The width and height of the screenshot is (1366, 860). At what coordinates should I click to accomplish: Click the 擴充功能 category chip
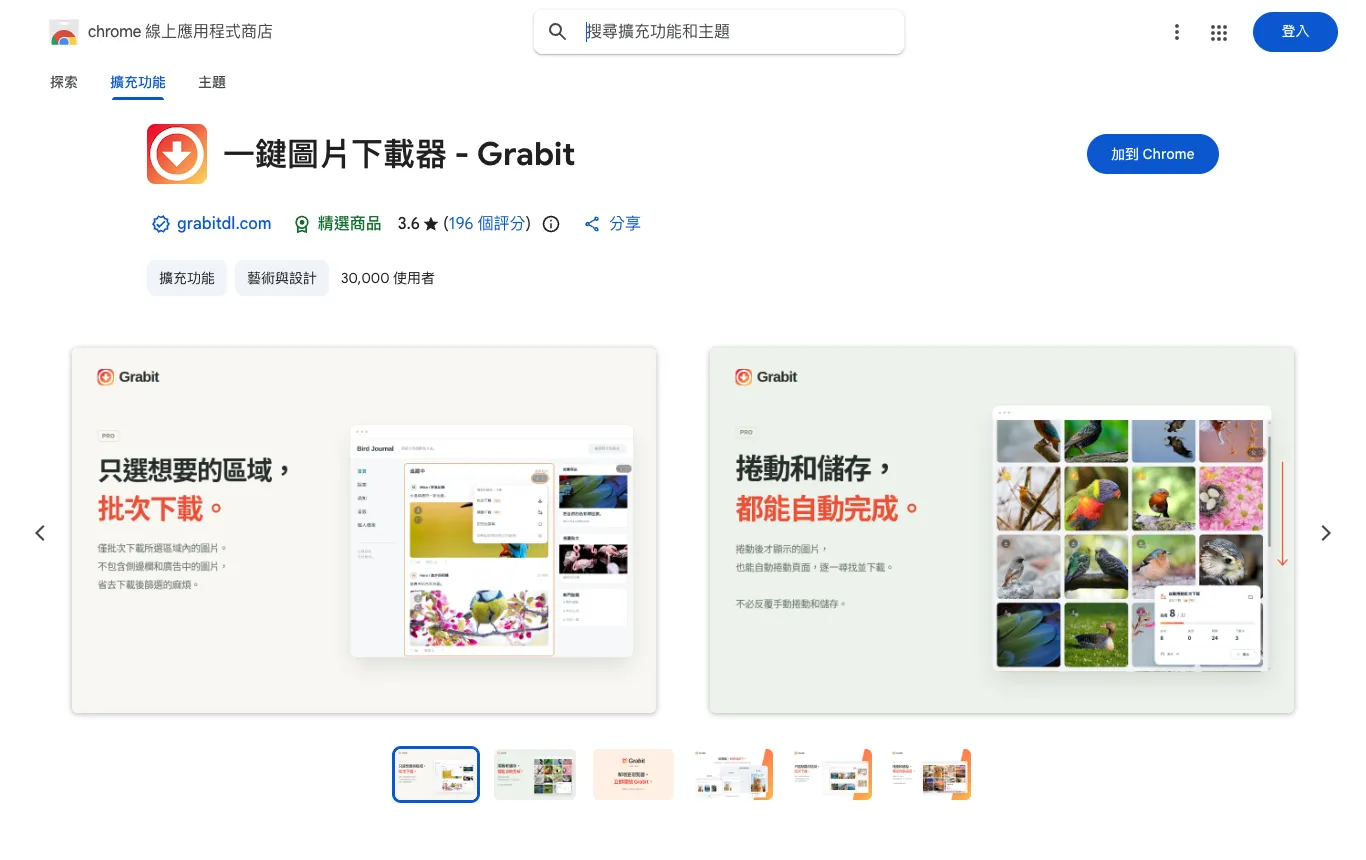pos(187,278)
